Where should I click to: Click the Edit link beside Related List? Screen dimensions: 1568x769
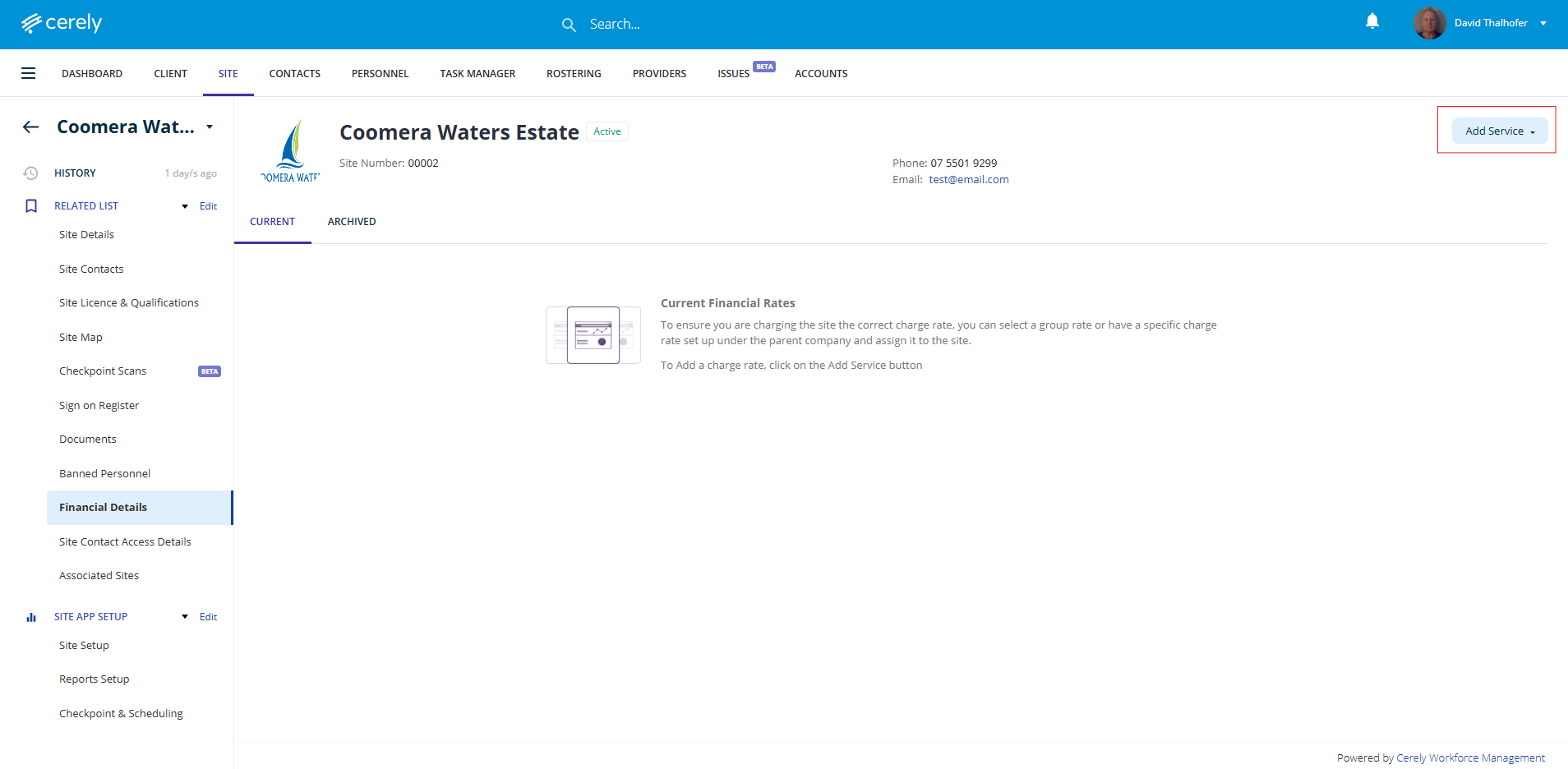[x=209, y=206]
